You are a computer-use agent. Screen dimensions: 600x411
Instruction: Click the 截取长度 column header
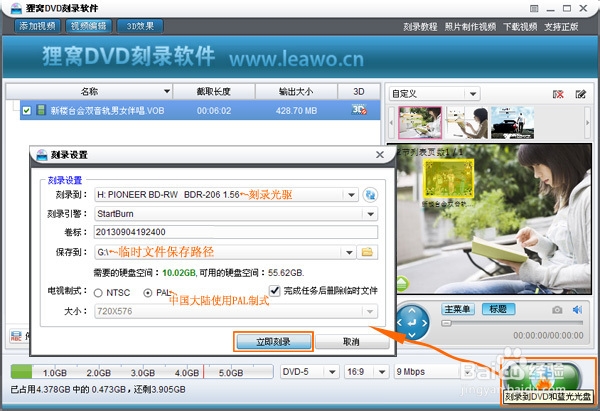pyautogui.click(x=214, y=92)
